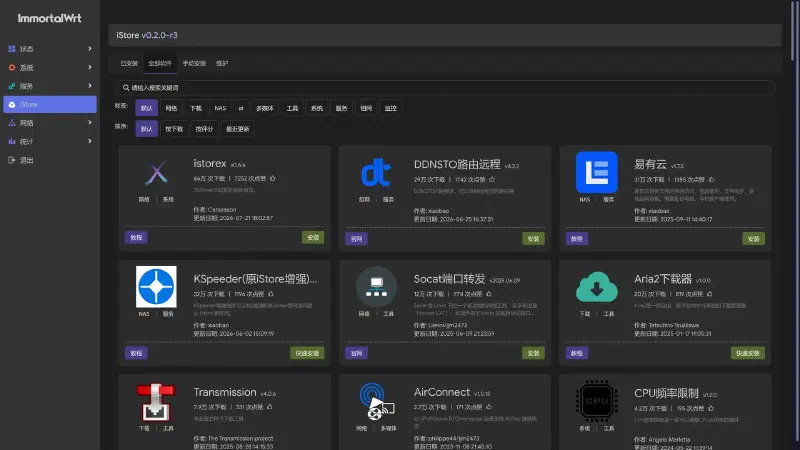Click the keyword search input field
Screen dimensions: 800x450
445,88
